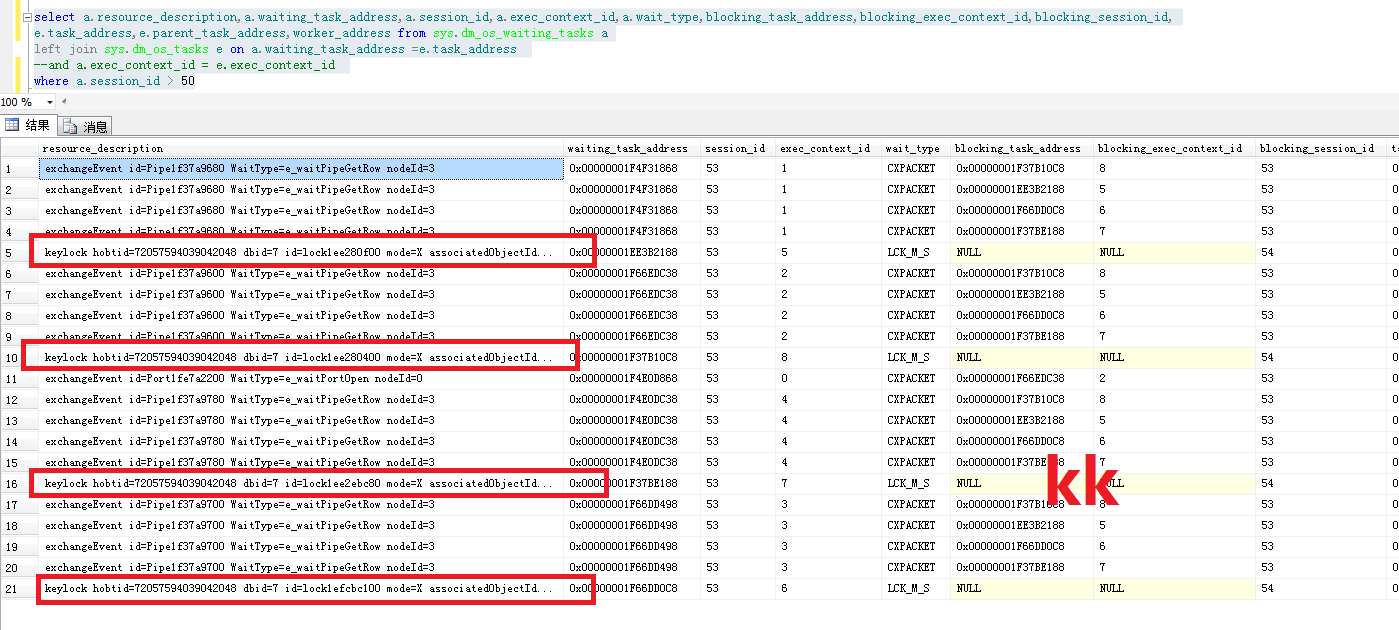Click the session_id column header
The image size is (1399, 630).
coord(734,148)
